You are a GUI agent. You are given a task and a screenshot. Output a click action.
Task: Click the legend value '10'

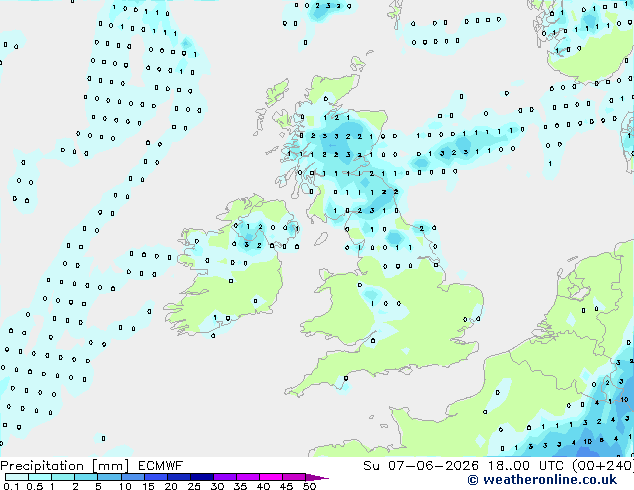tap(125, 486)
